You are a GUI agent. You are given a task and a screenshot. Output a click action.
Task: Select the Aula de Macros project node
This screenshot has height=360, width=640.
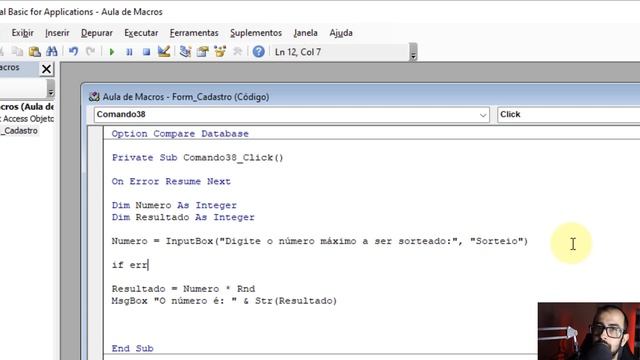click(x=27, y=107)
